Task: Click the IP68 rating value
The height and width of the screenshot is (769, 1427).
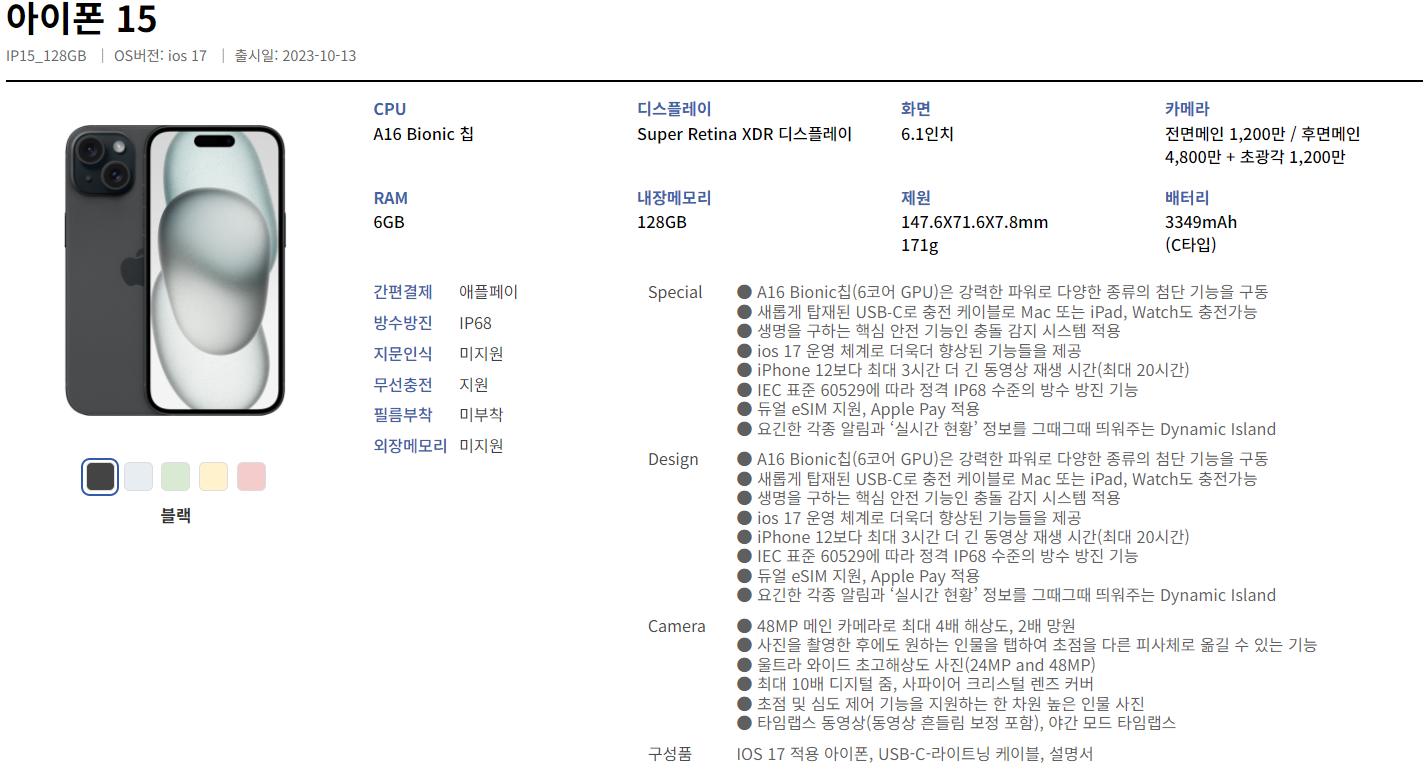Action: [x=475, y=323]
